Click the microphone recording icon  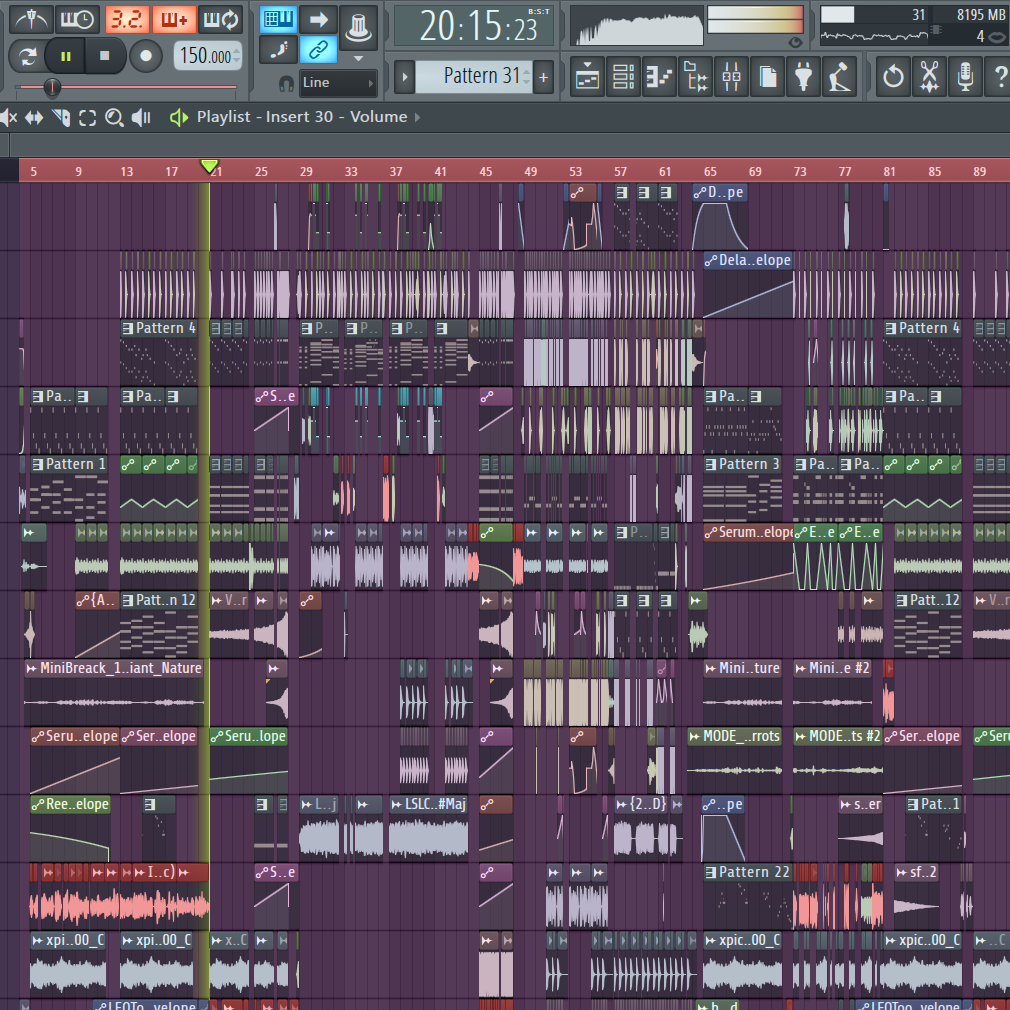965,76
